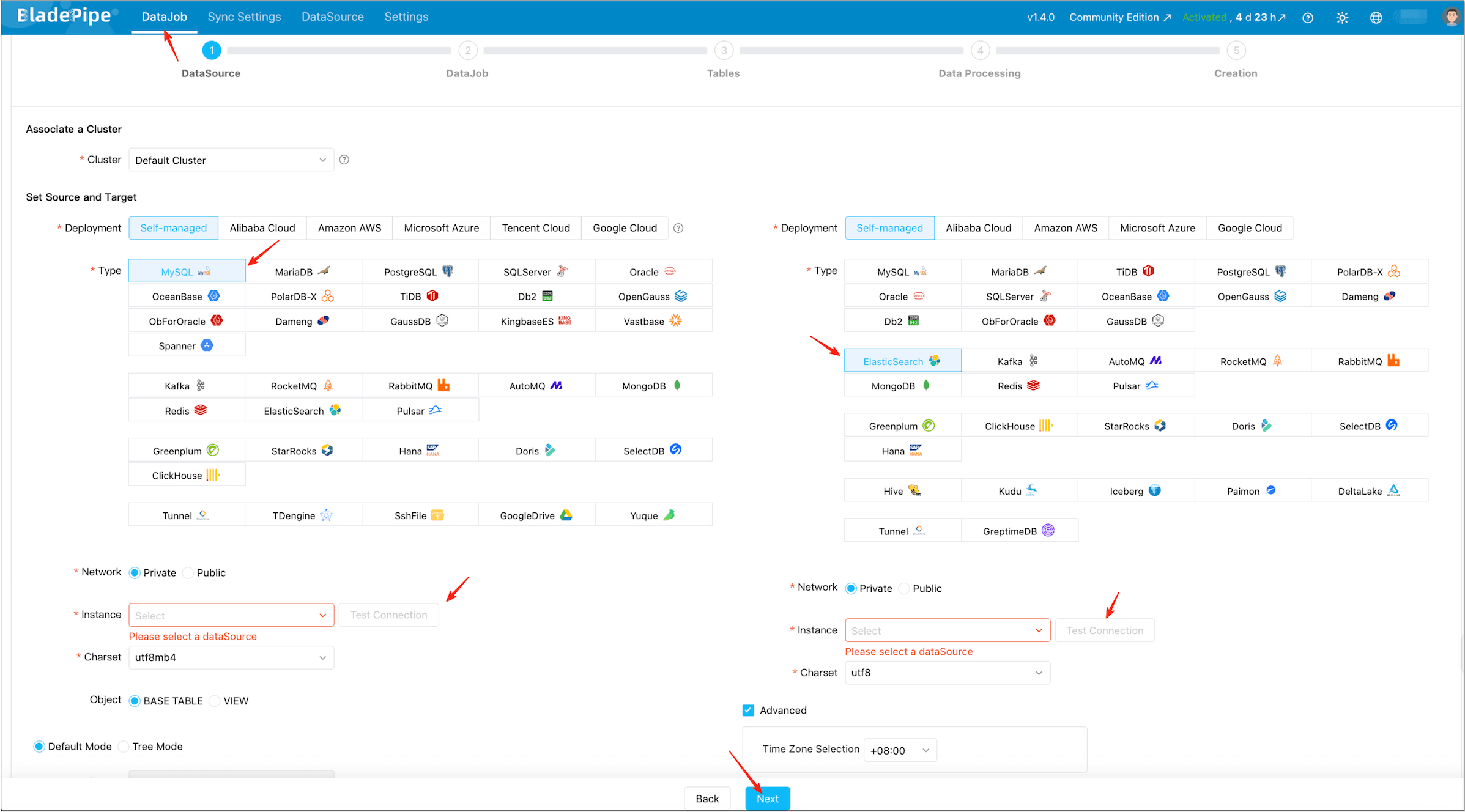Open the language globe selector

(1376, 17)
